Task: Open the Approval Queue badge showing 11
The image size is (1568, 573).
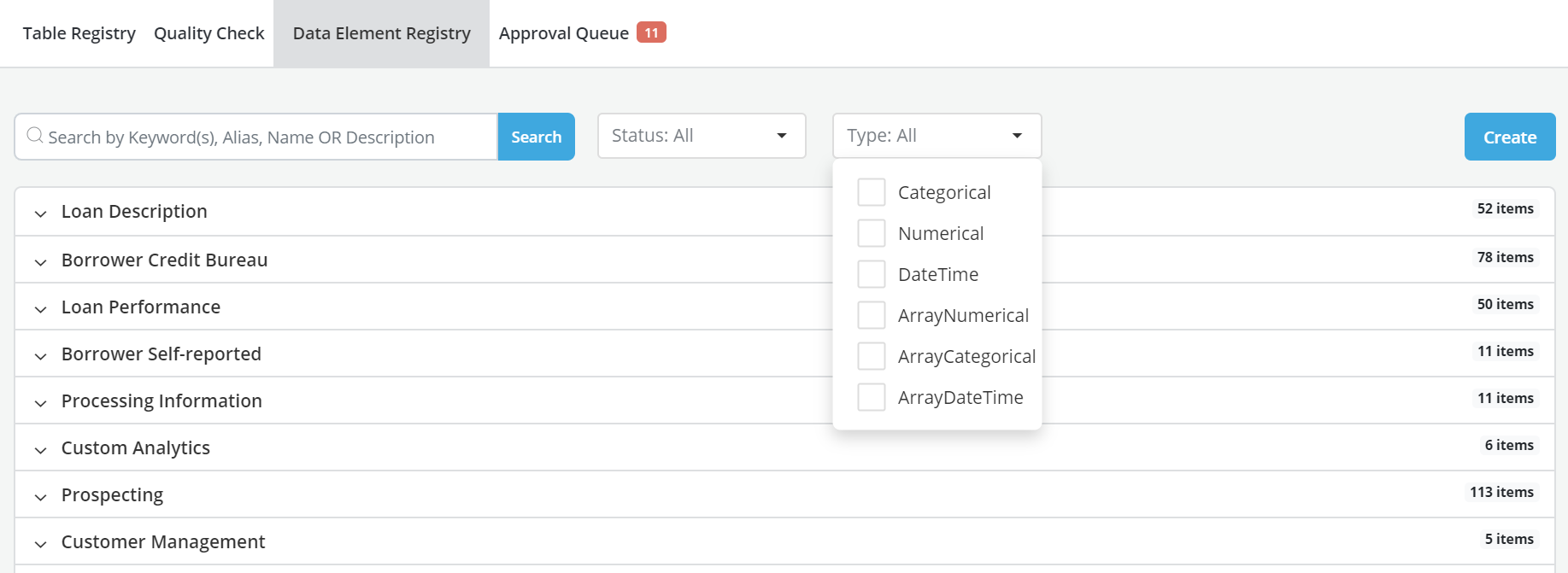Action: pyautogui.click(x=651, y=32)
